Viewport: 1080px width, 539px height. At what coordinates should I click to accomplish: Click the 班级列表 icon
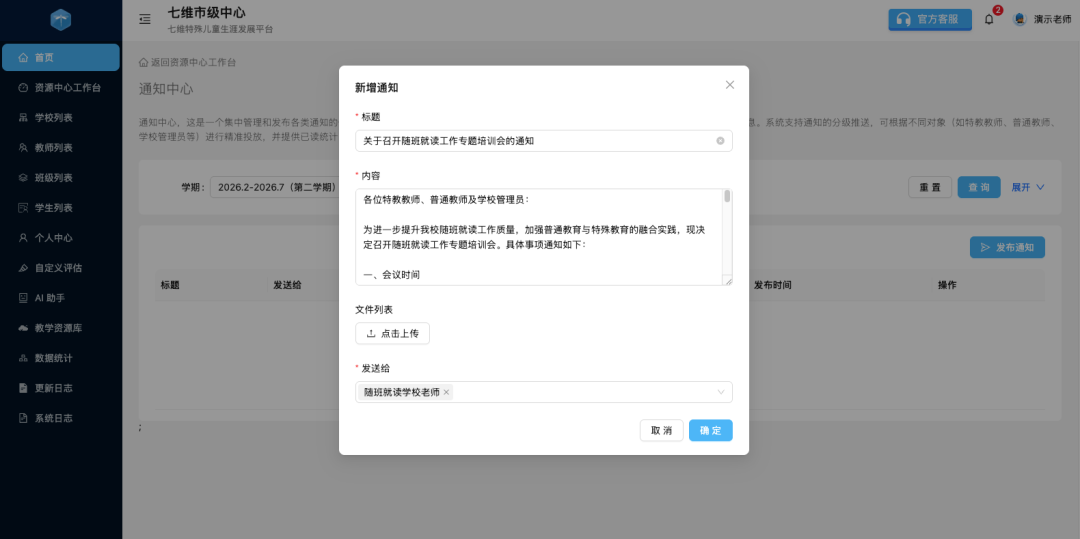click(x=23, y=178)
